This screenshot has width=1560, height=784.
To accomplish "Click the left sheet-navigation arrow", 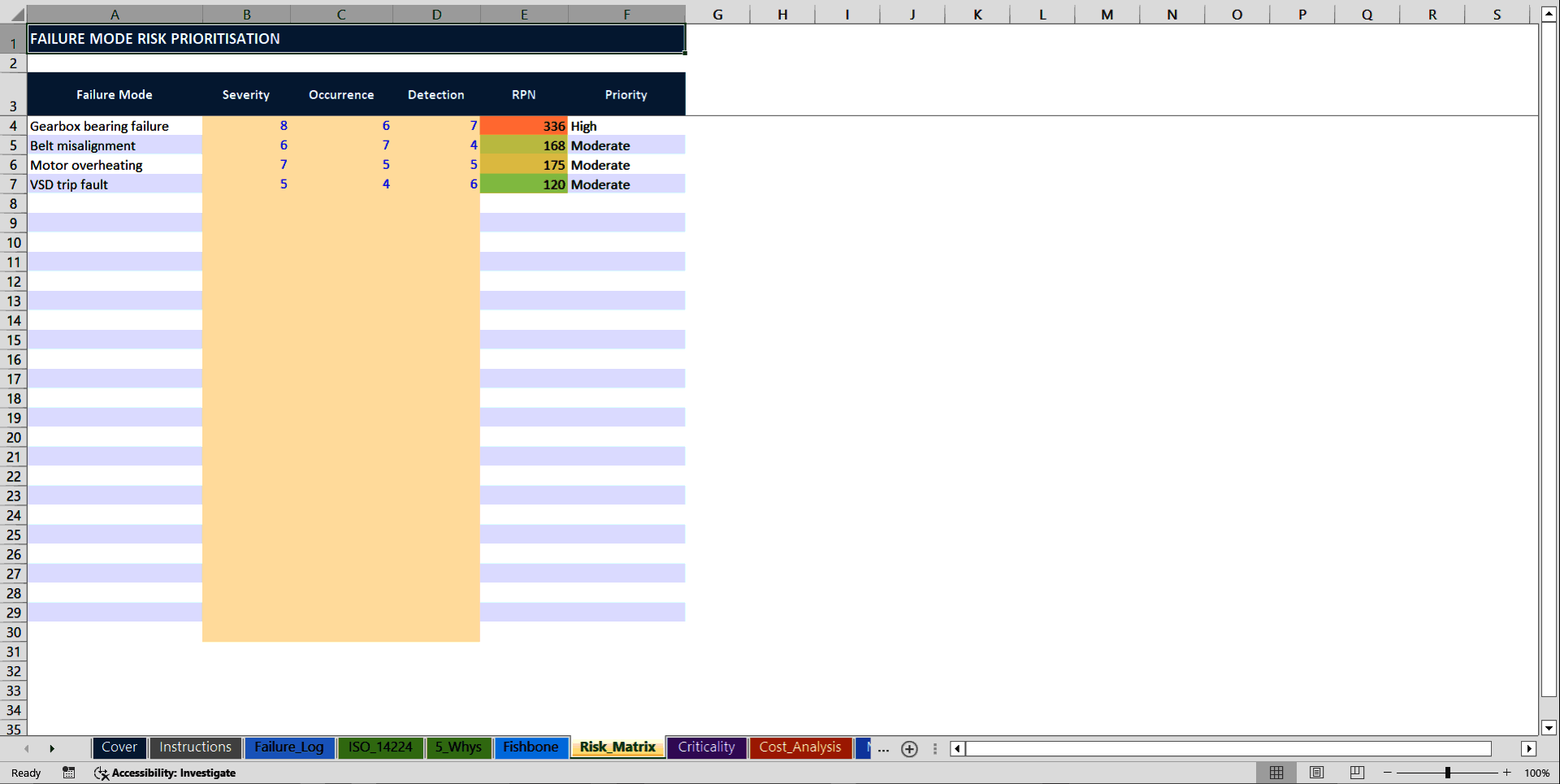I will (x=27, y=748).
